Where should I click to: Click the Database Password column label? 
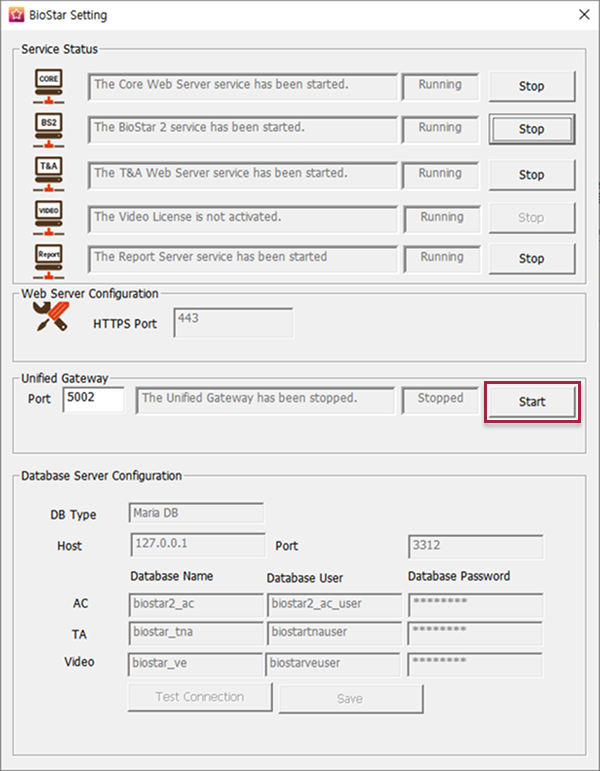point(459,576)
